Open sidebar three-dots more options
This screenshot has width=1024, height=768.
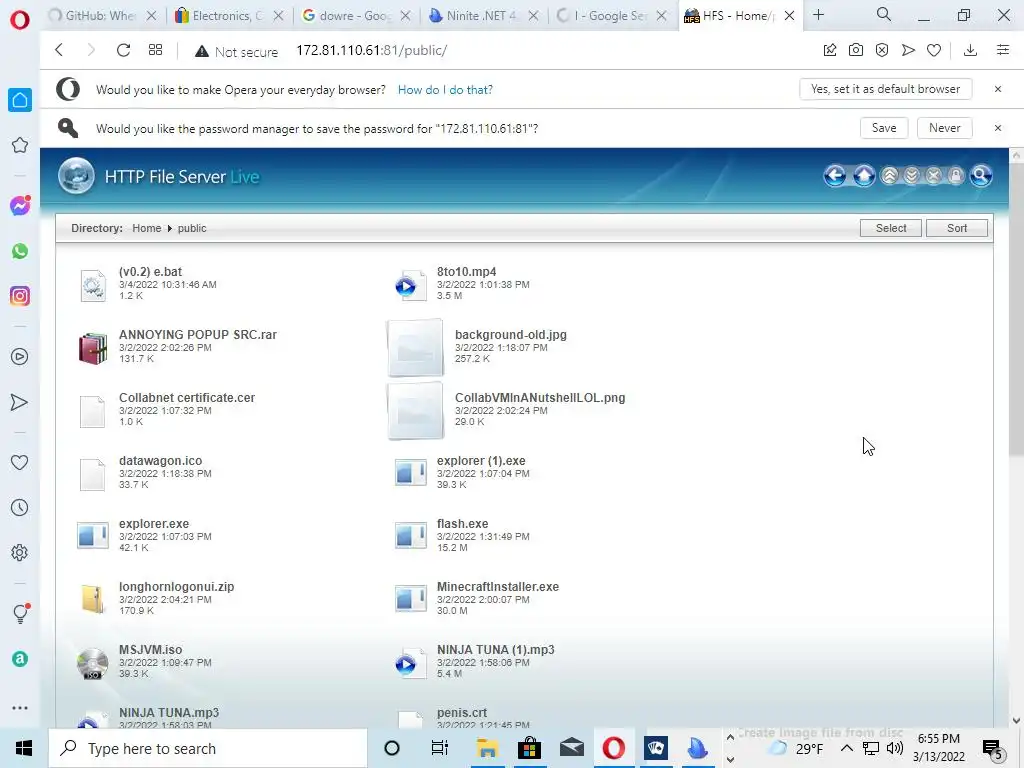[20, 707]
